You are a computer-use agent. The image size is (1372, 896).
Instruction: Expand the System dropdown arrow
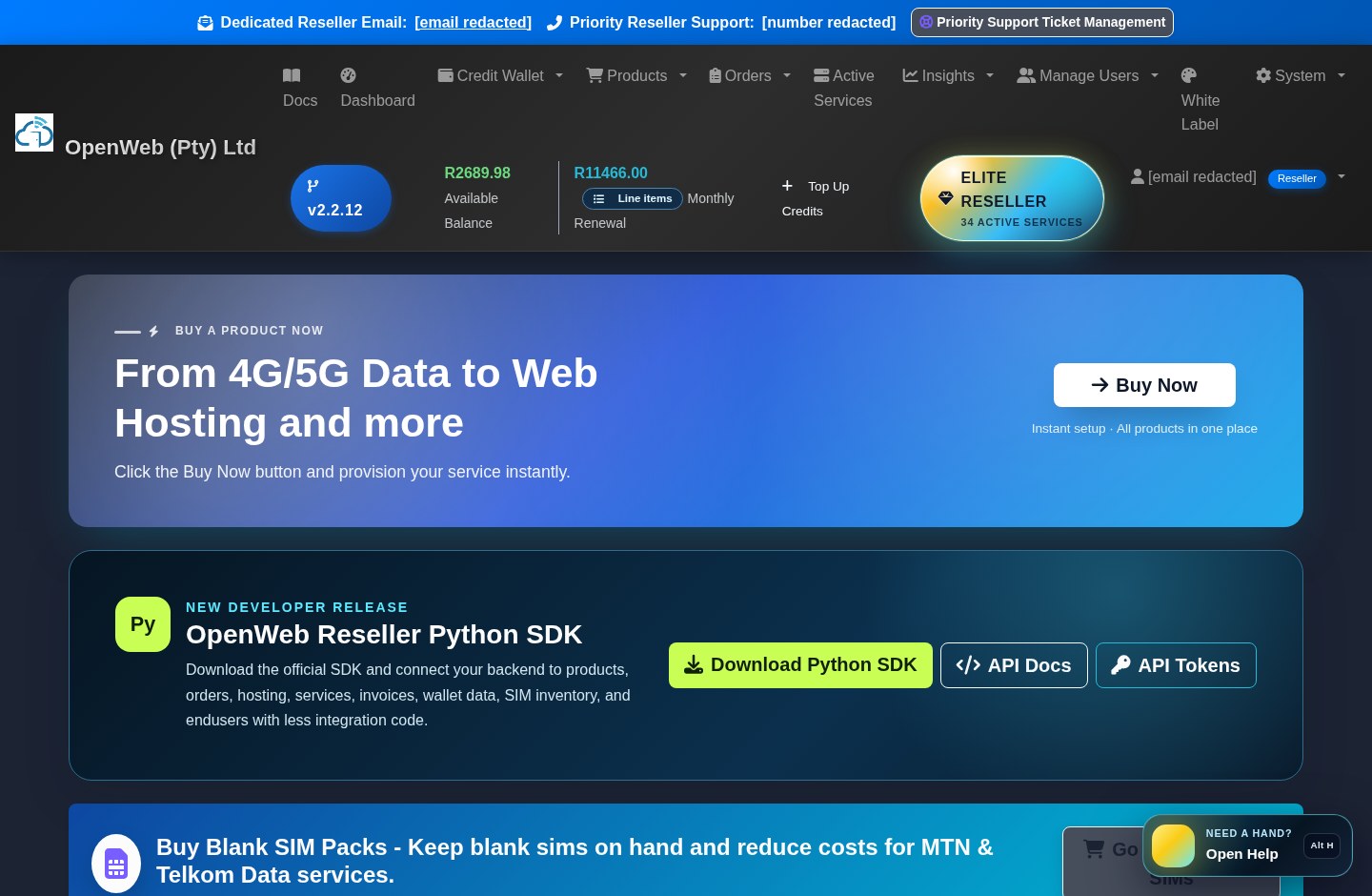1342,75
